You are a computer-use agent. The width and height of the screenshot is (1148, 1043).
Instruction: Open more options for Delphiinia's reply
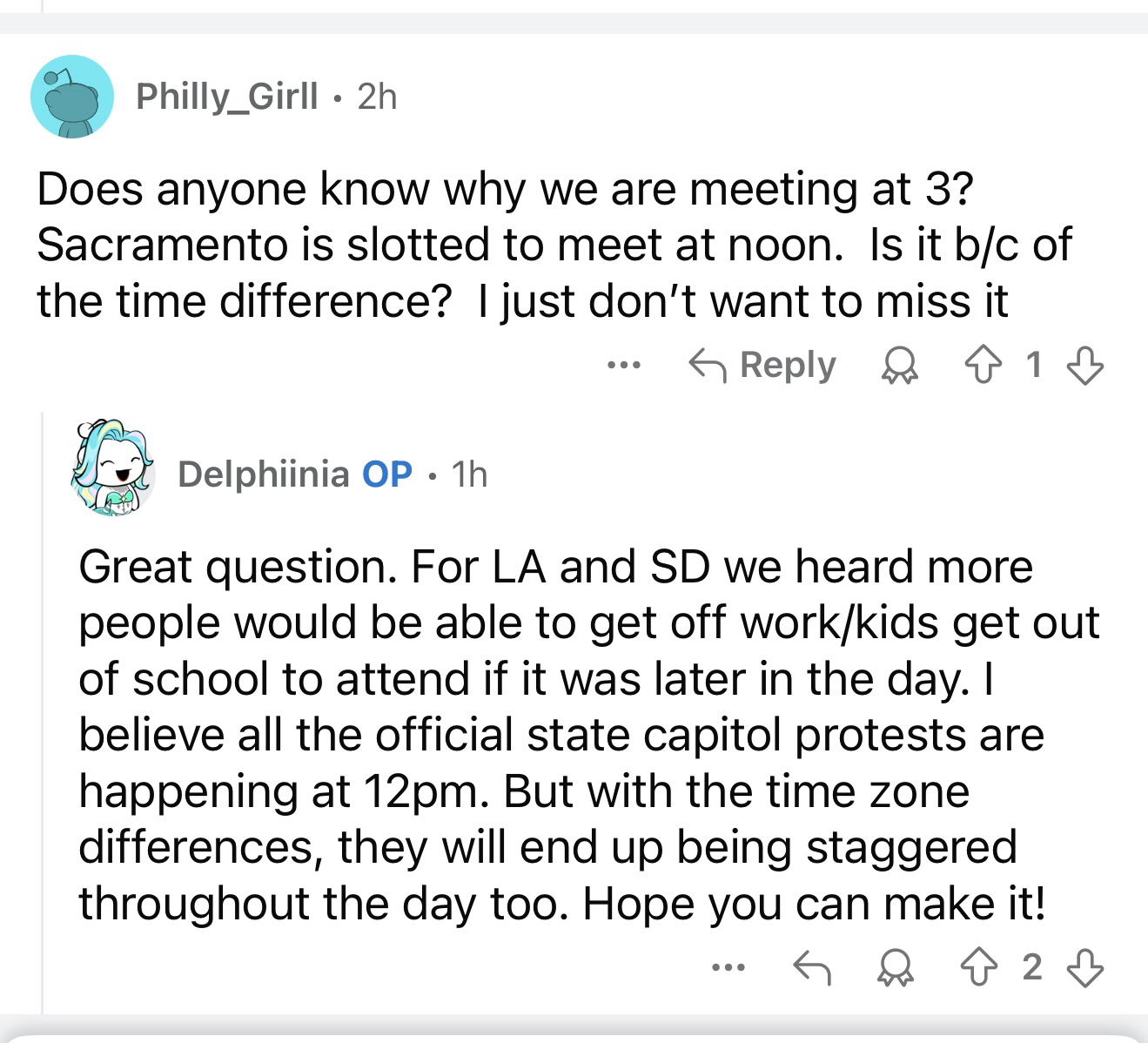[x=728, y=966]
